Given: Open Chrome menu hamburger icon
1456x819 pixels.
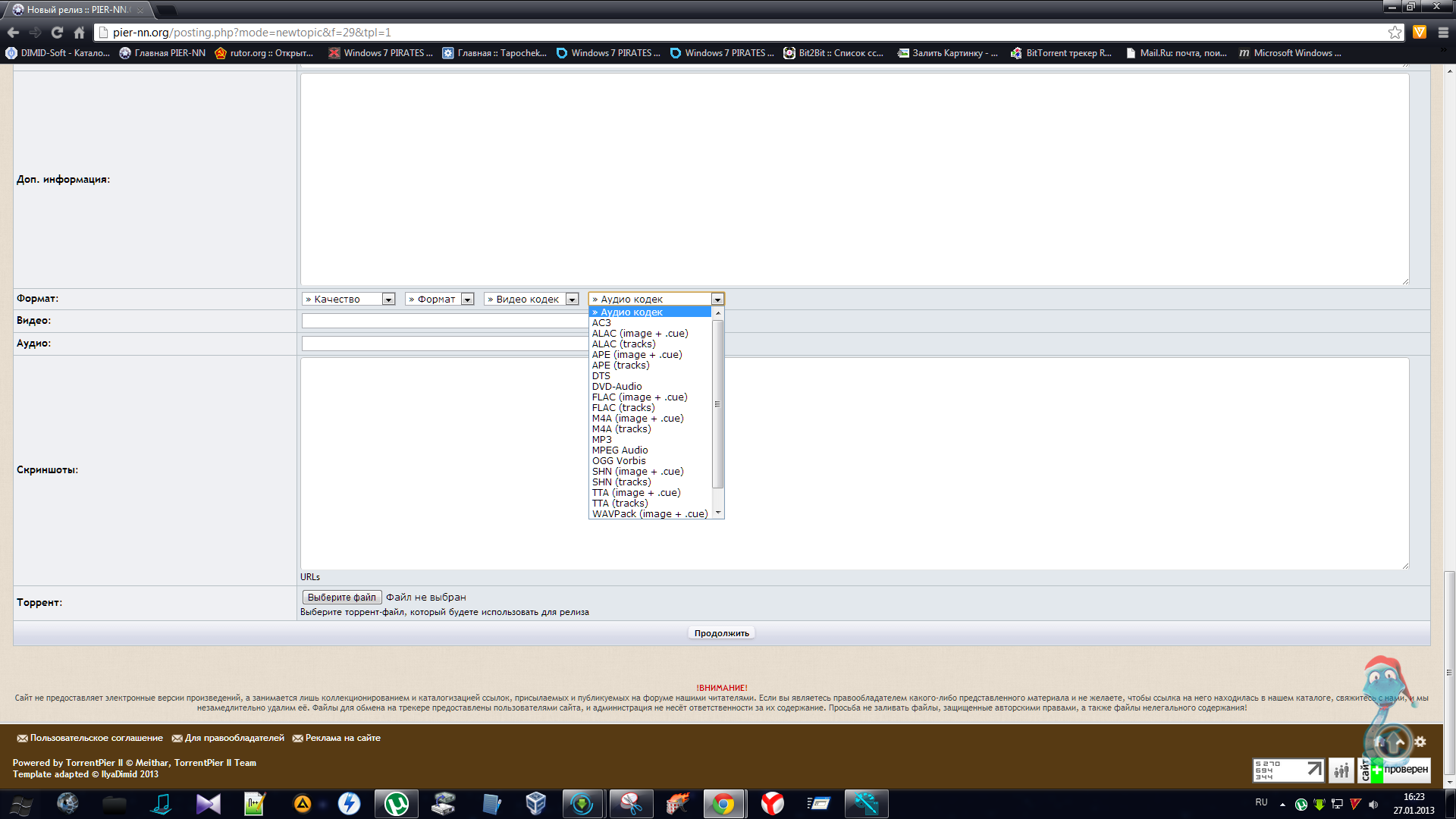Looking at the screenshot, I should [x=1443, y=33].
